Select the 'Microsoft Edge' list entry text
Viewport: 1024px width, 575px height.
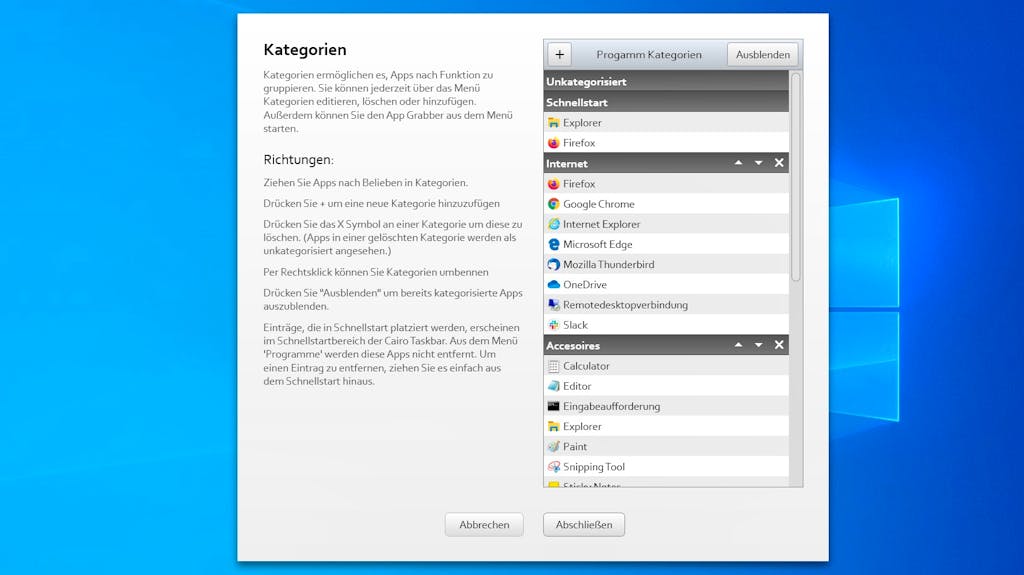pos(598,244)
